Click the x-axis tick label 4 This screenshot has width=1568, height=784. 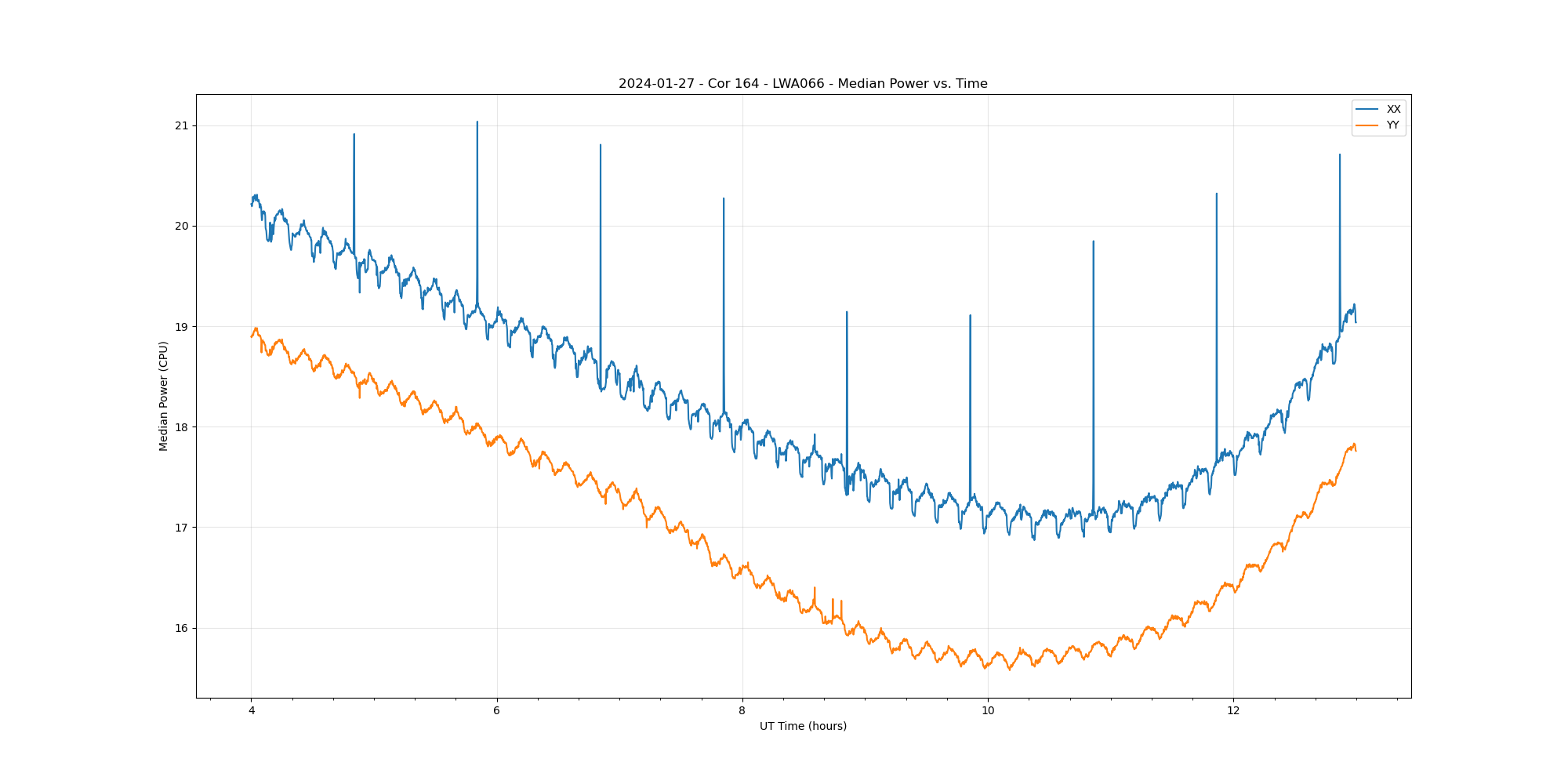[x=252, y=711]
